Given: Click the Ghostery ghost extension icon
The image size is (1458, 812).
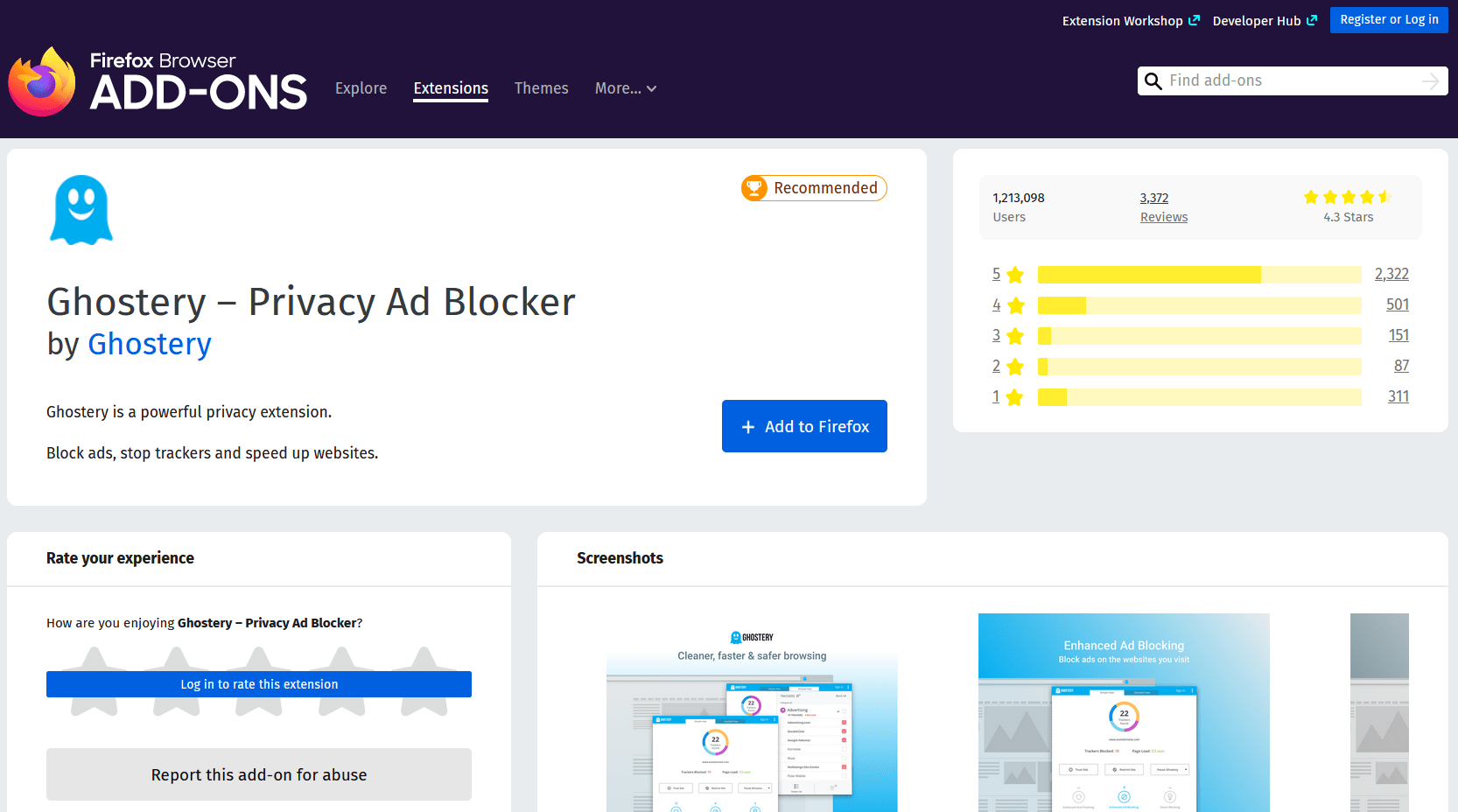Looking at the screenshot, I should click(80, 209).
